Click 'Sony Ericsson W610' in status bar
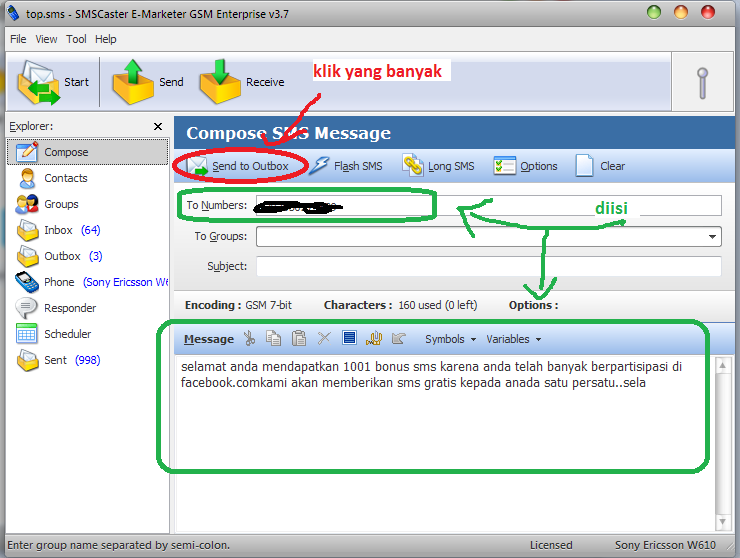 (665, 545)
